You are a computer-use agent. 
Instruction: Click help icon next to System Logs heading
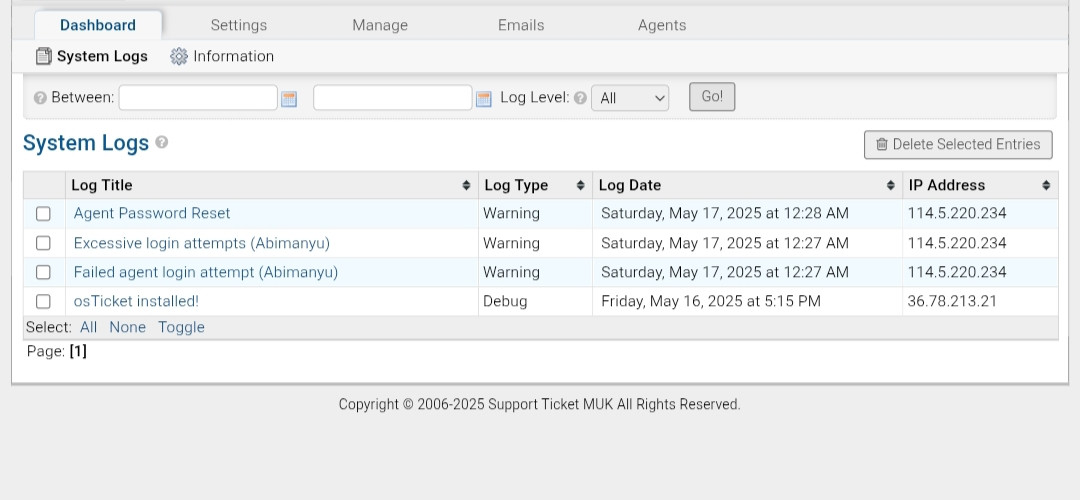click(162, 143)
